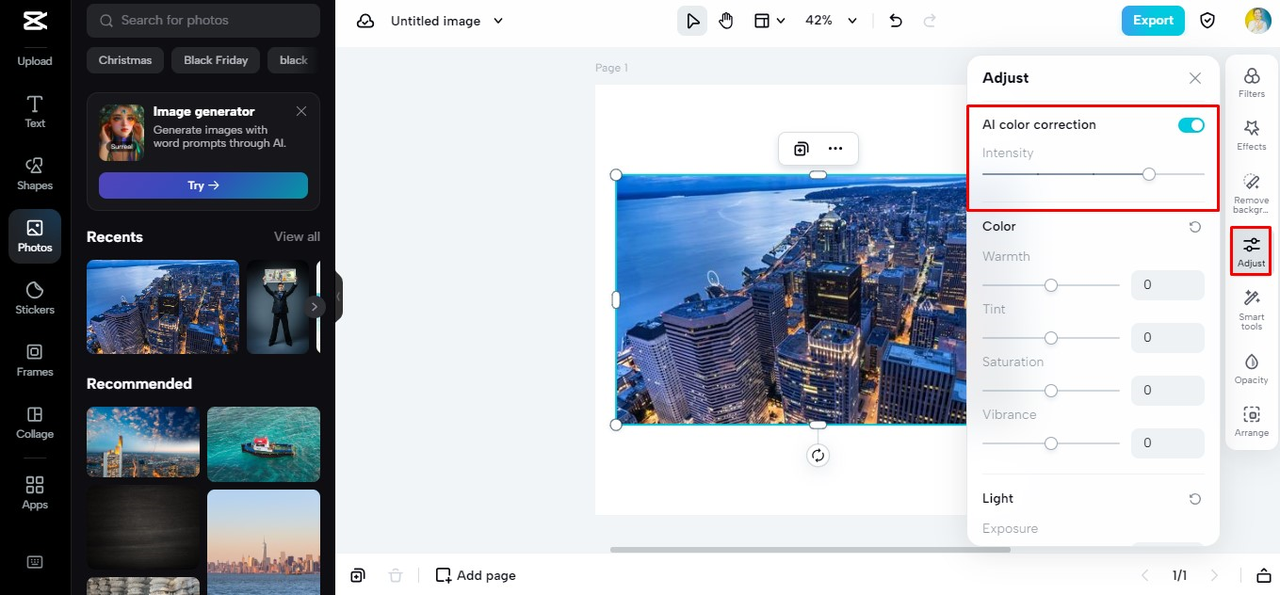Screen dimensions: 1280x595
Task: Open the Upload panel
Action: pos(35,60)
